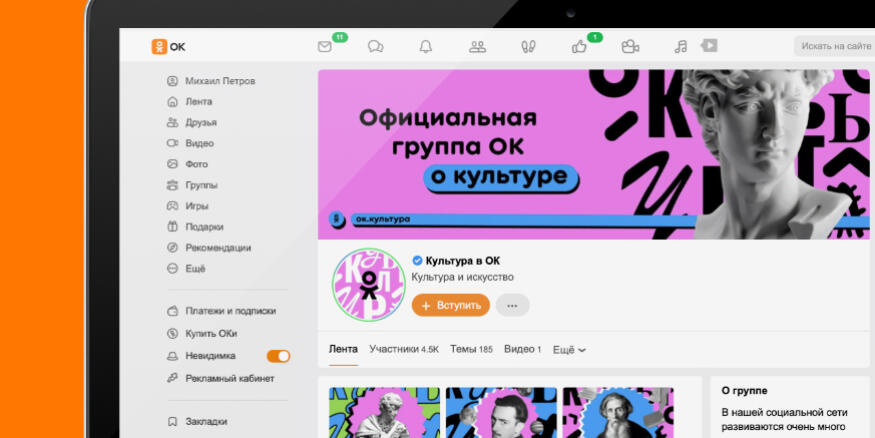Open friends people icon in top bar
Image resolution: width=875 pixels, height=438 pixels.
point(477,47)
